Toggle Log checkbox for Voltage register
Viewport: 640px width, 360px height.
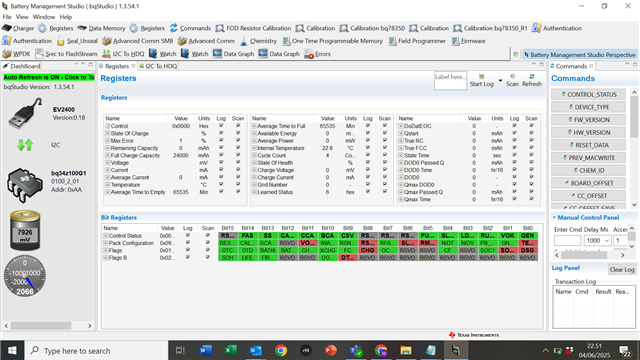(x=221, y=162)
